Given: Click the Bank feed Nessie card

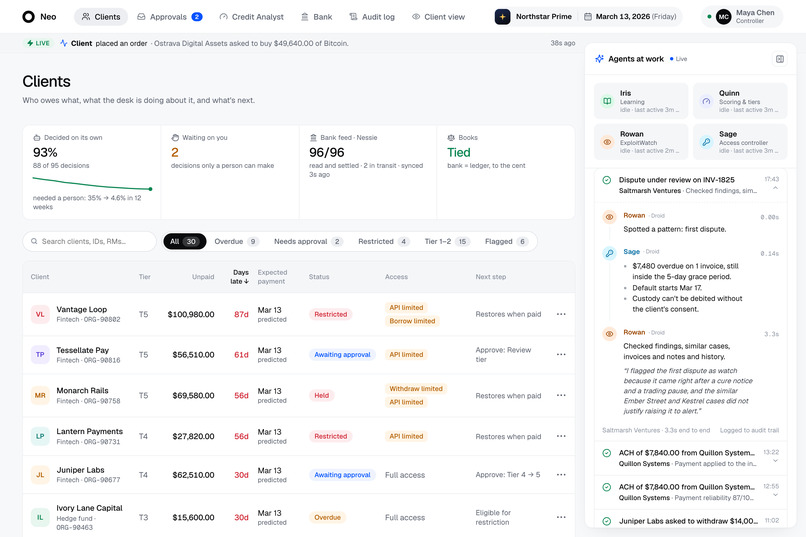Looking at the screenshot, I should (368, 172).
